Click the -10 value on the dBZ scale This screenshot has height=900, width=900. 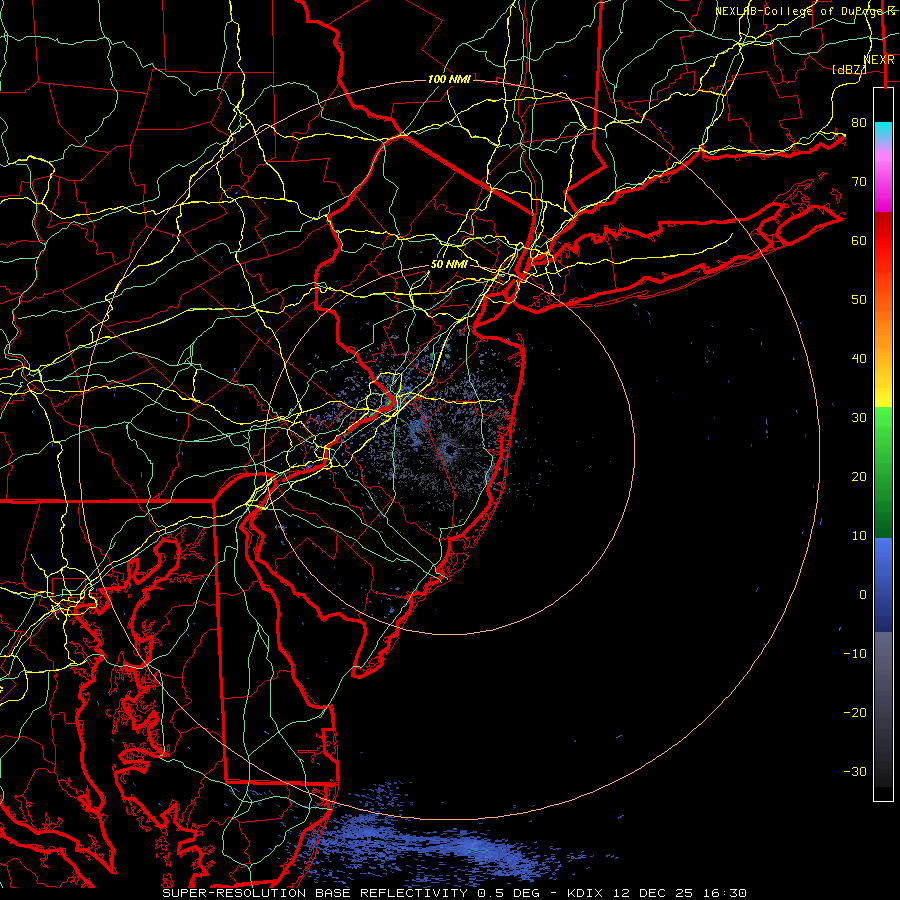[855, 653]
